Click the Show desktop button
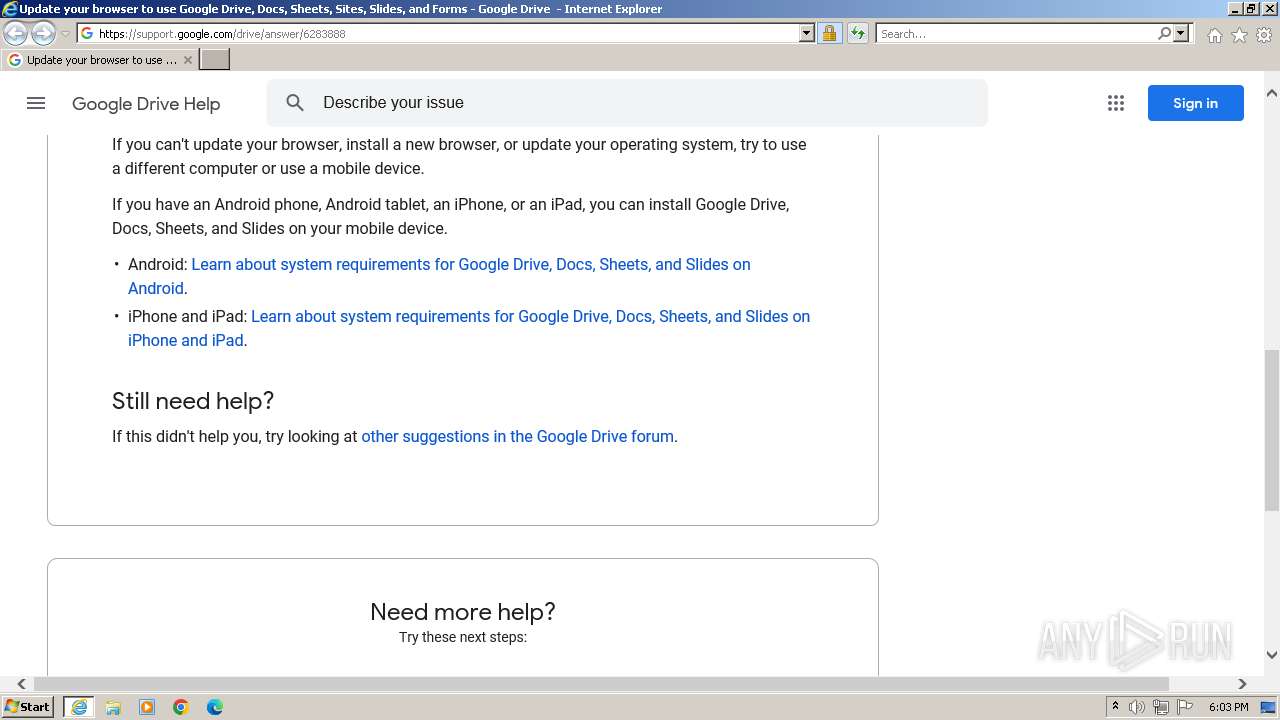Screen dimensions: 1280x720 point(1269,707)
